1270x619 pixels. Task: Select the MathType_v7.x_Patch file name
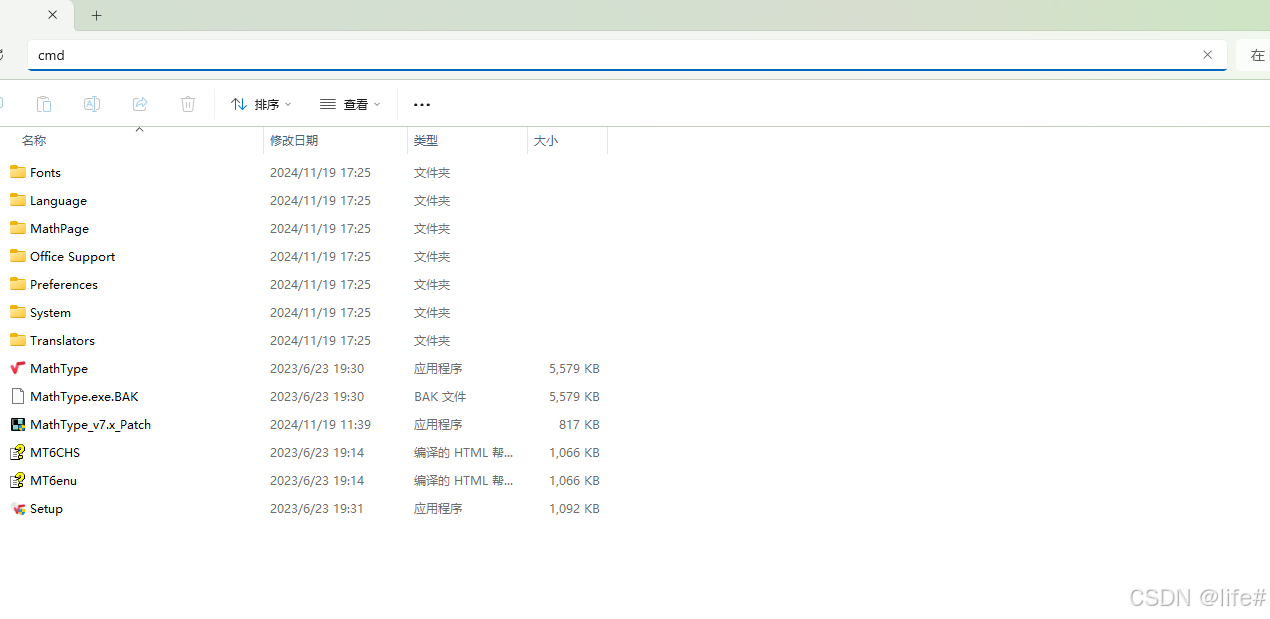90,425
